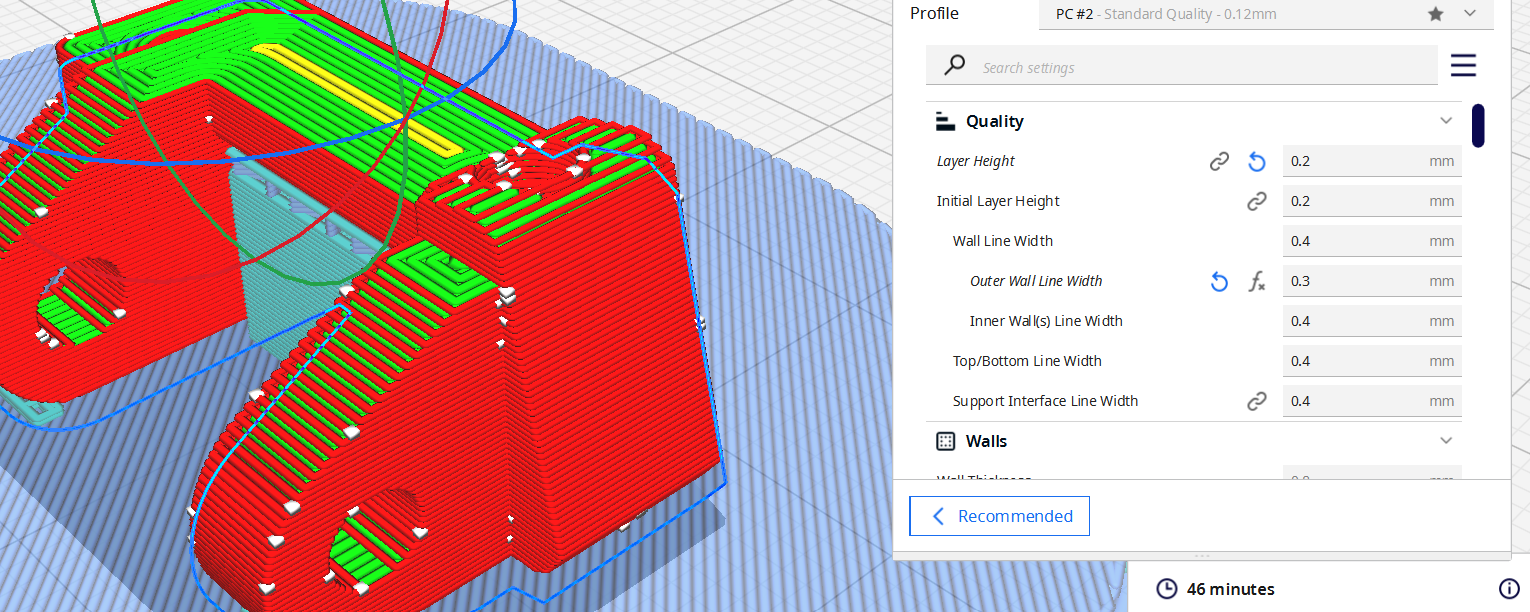Click the formula icon for Outer Wall Line Width
The image size is (1530, 612).
[1257, 281]
